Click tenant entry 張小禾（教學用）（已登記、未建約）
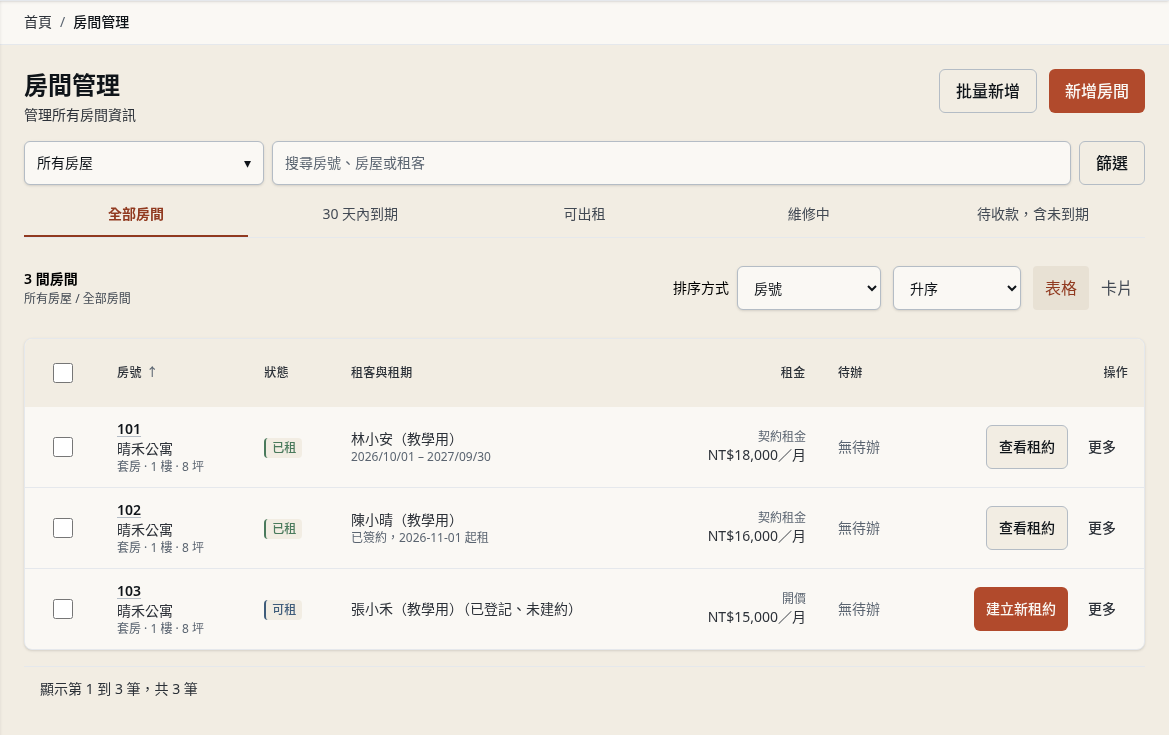The width and height of the screenshot is (1169, 735). (462, 609)
